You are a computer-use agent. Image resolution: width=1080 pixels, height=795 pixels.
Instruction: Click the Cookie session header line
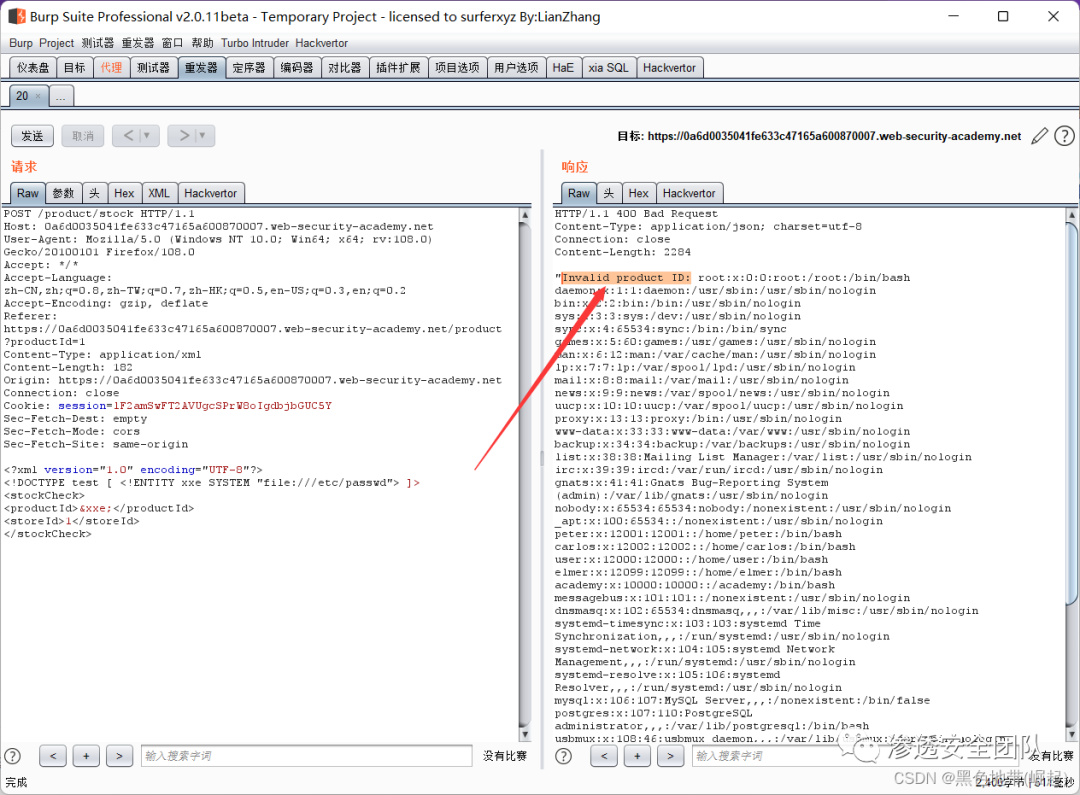tap(167, 405)
